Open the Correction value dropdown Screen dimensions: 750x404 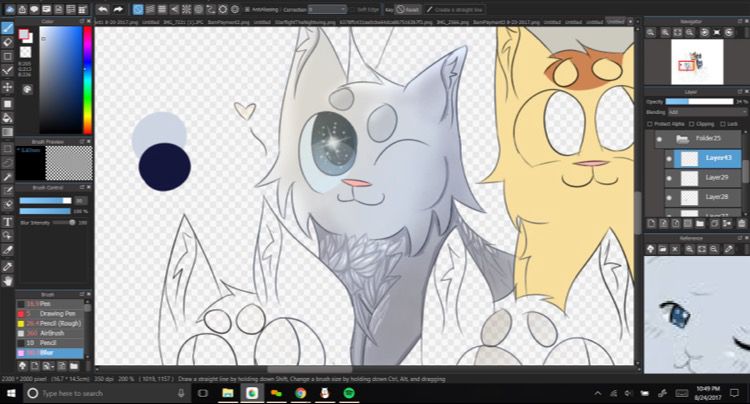pos(325,9)
